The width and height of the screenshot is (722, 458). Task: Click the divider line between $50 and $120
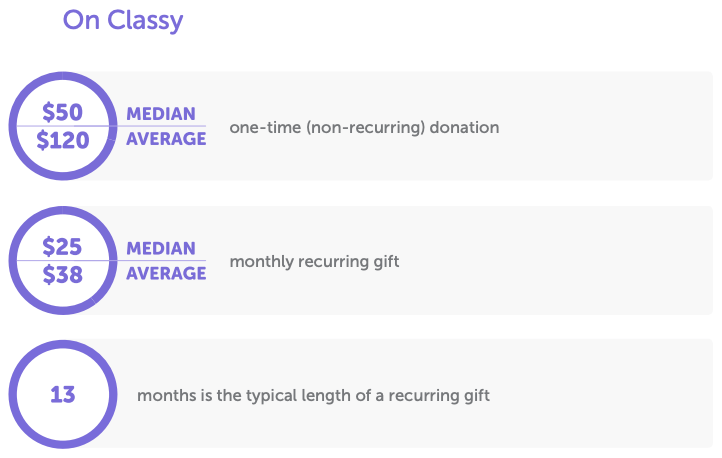click(62, 126)
